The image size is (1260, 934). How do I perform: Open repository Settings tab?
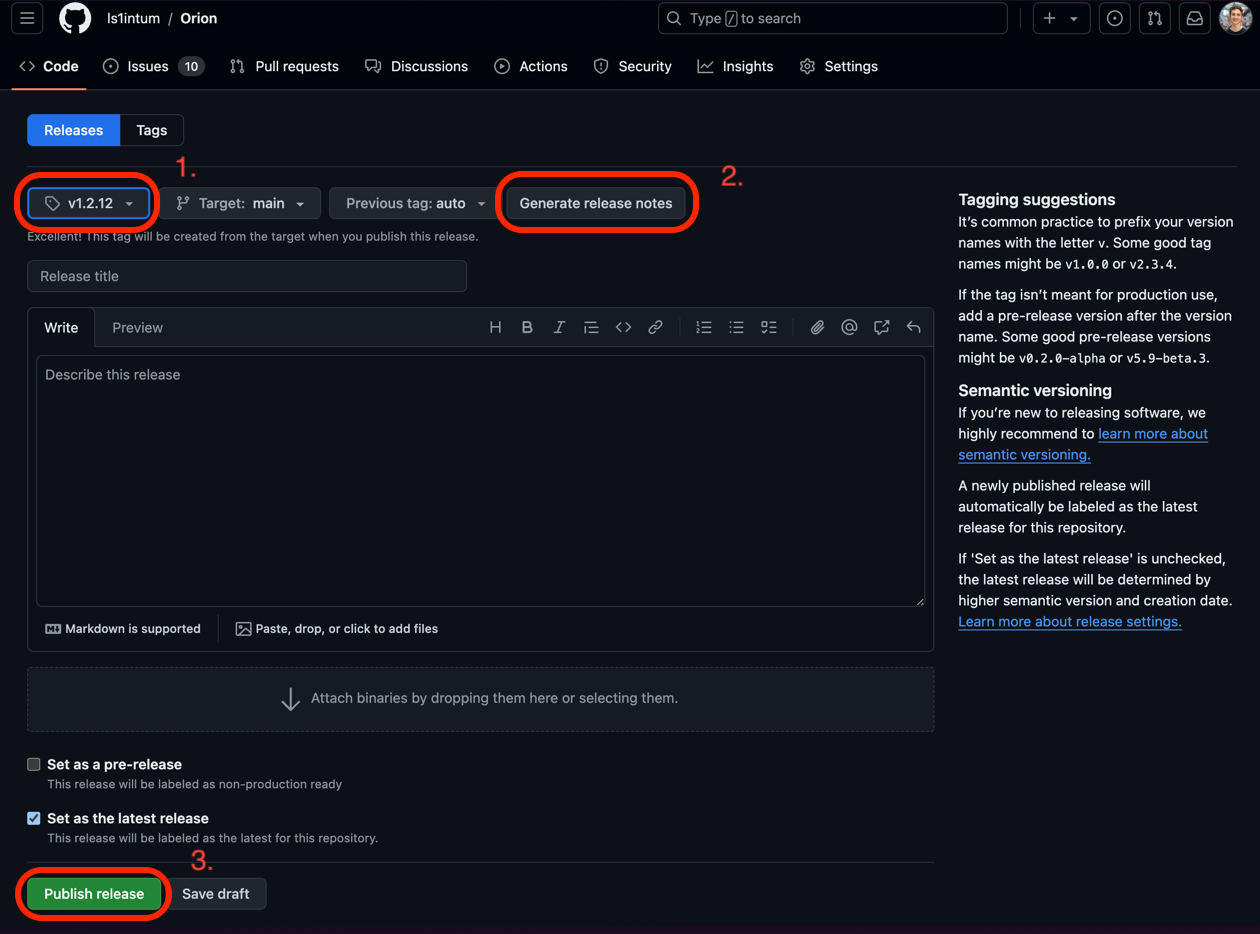tap(839, 66)
